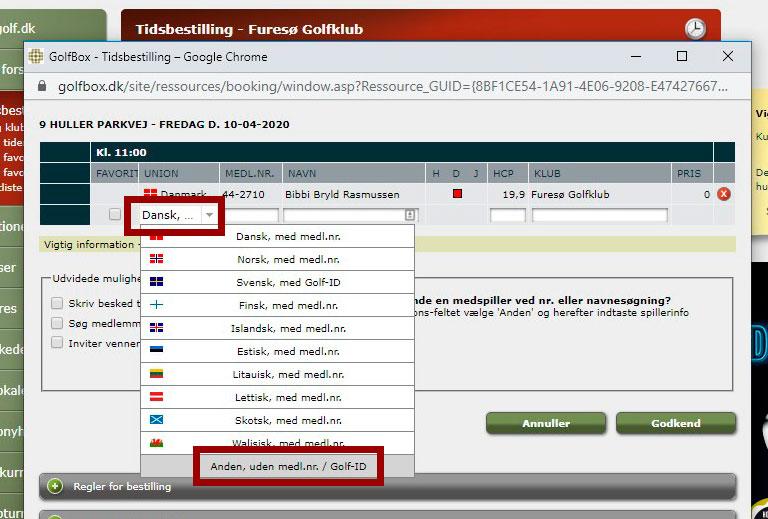Click the site lock icon in address bar

42,86
